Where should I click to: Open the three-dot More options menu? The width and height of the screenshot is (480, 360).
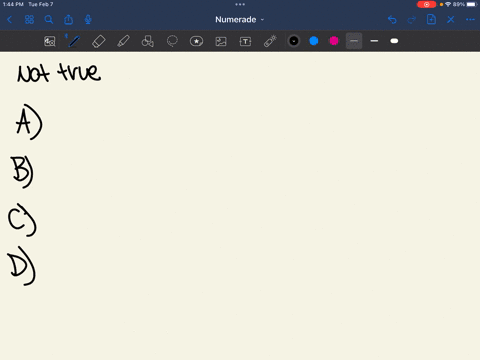tap(470, 20)
